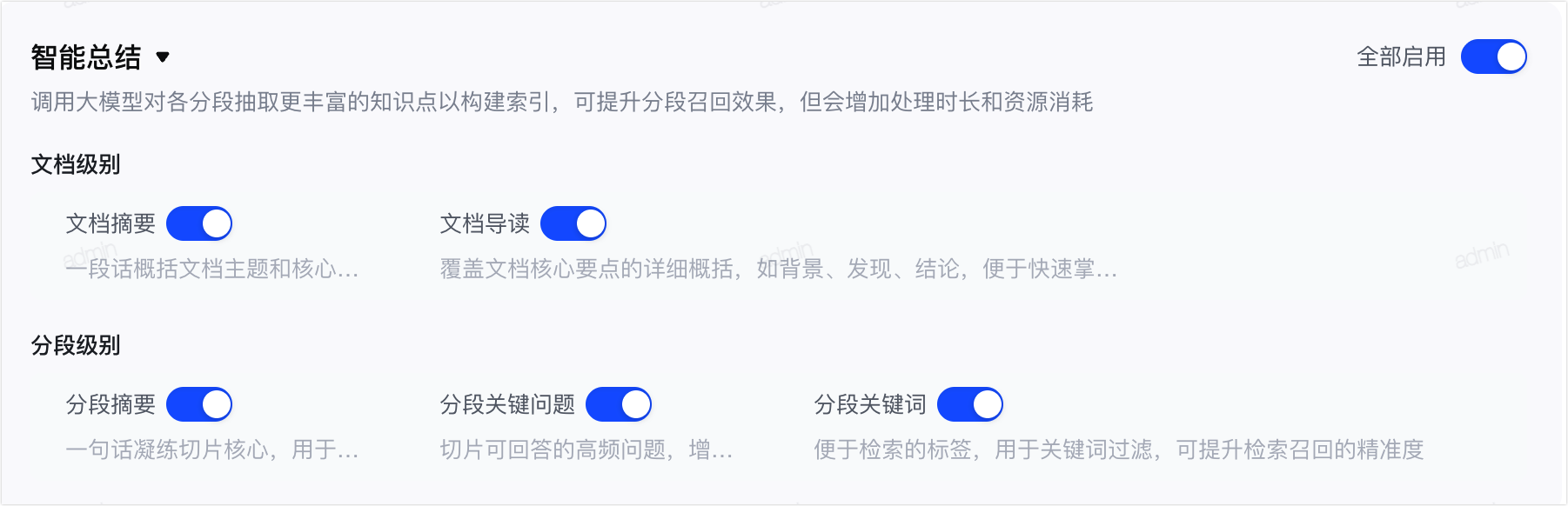
Task: Turn off the 文档导读 switch
Action: point(573,223)
